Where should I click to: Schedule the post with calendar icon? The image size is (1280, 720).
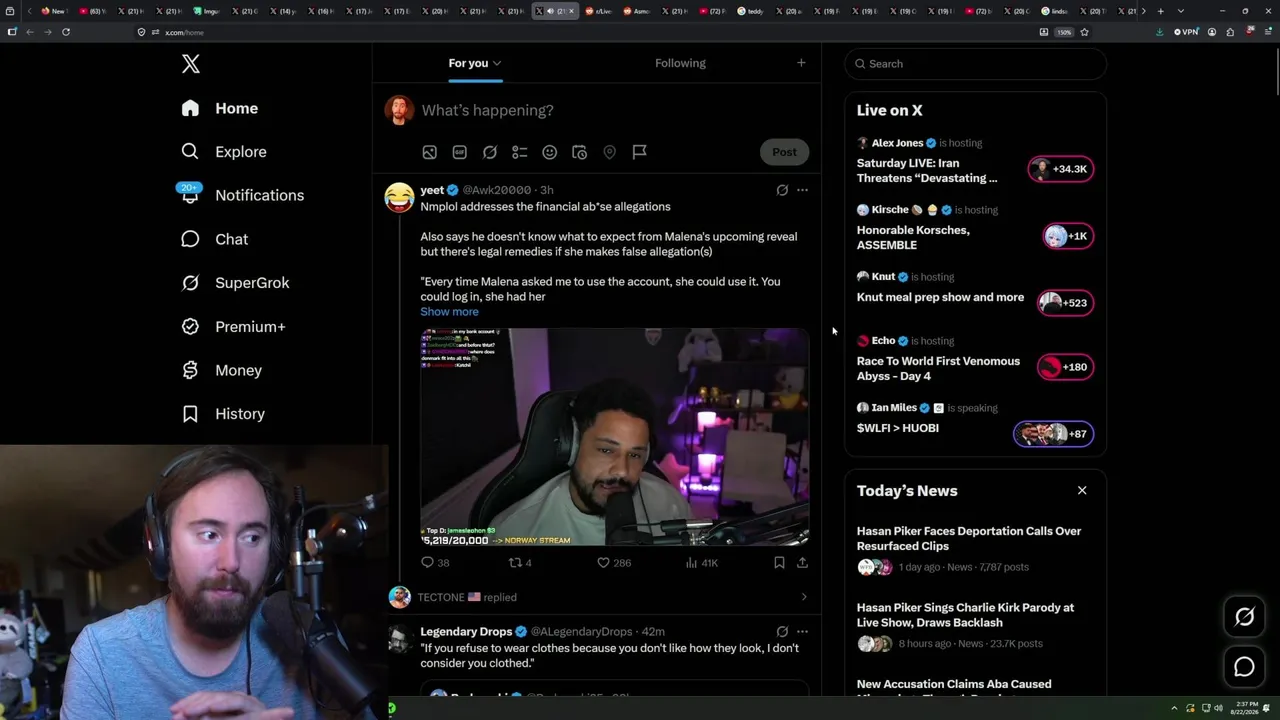tap(579, 152)
